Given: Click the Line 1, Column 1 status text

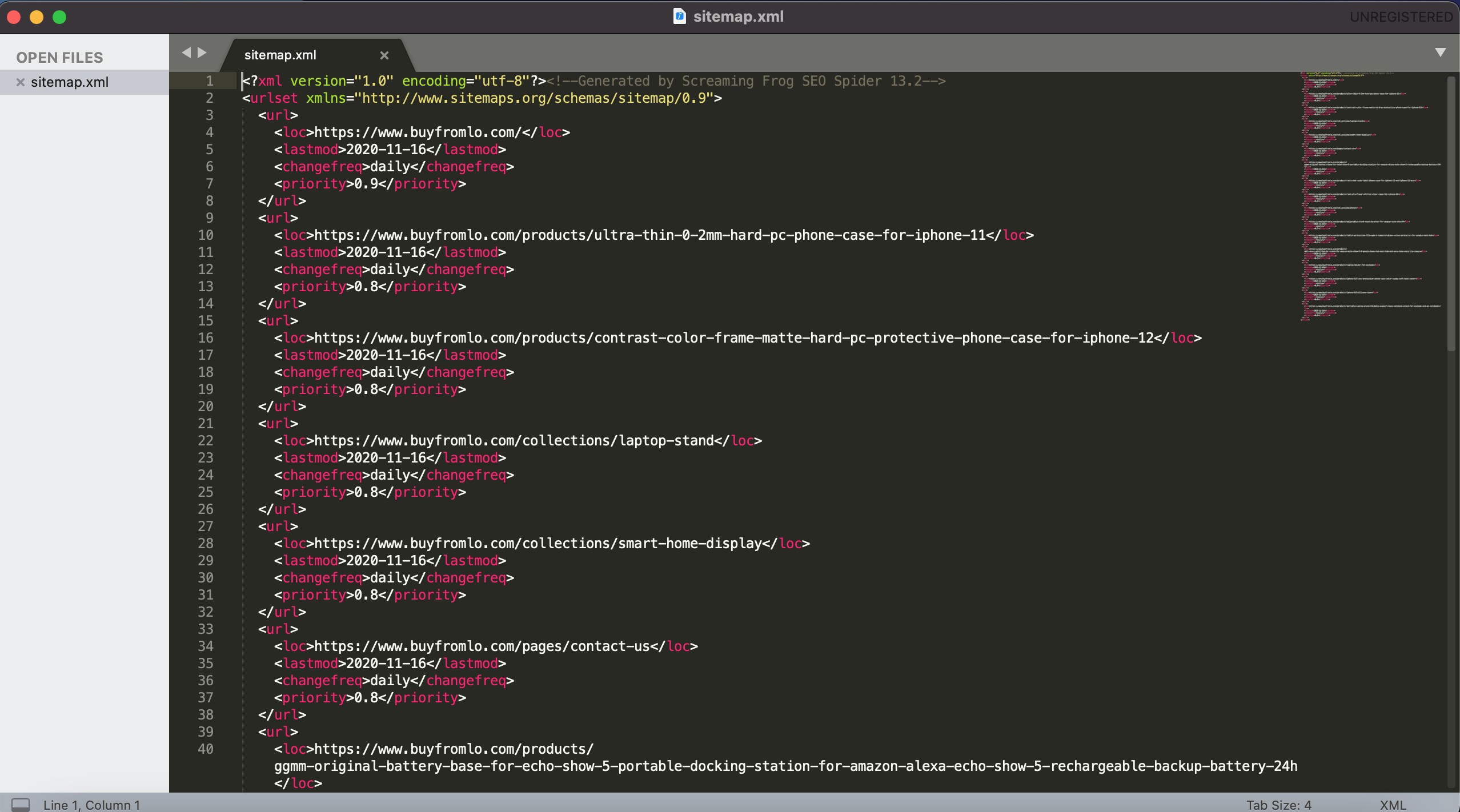Looking at the screenshot, I should (91, 805).
